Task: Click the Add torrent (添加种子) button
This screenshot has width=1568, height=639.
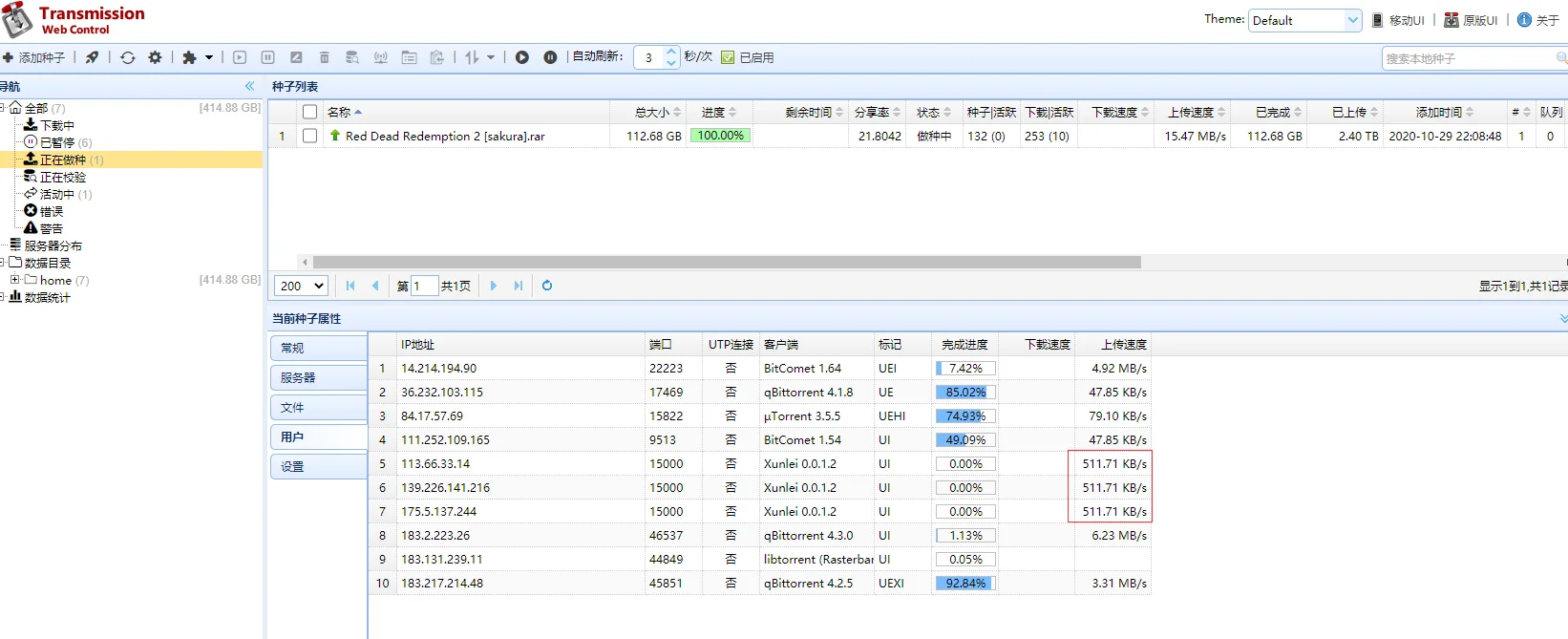Action: click(34, 57)
